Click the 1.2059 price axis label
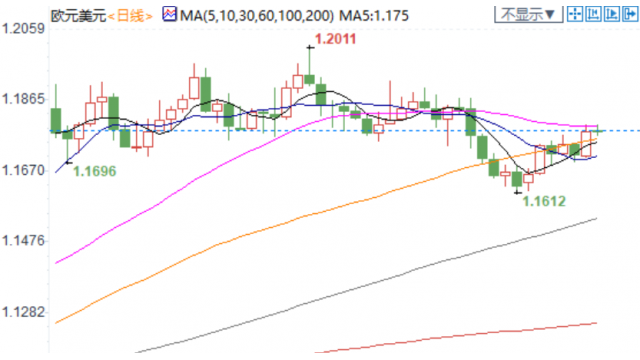Image resolution: width=640 pixels, height=360 pixels. [x=23, y=29]
